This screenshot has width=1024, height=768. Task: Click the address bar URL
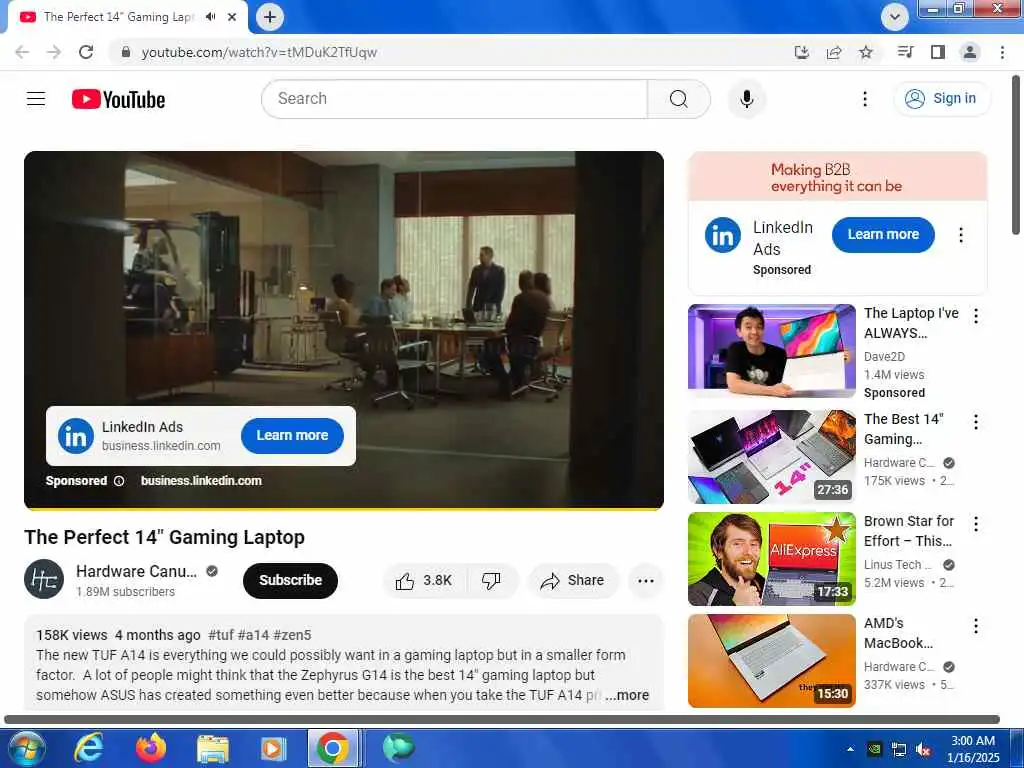259,52
